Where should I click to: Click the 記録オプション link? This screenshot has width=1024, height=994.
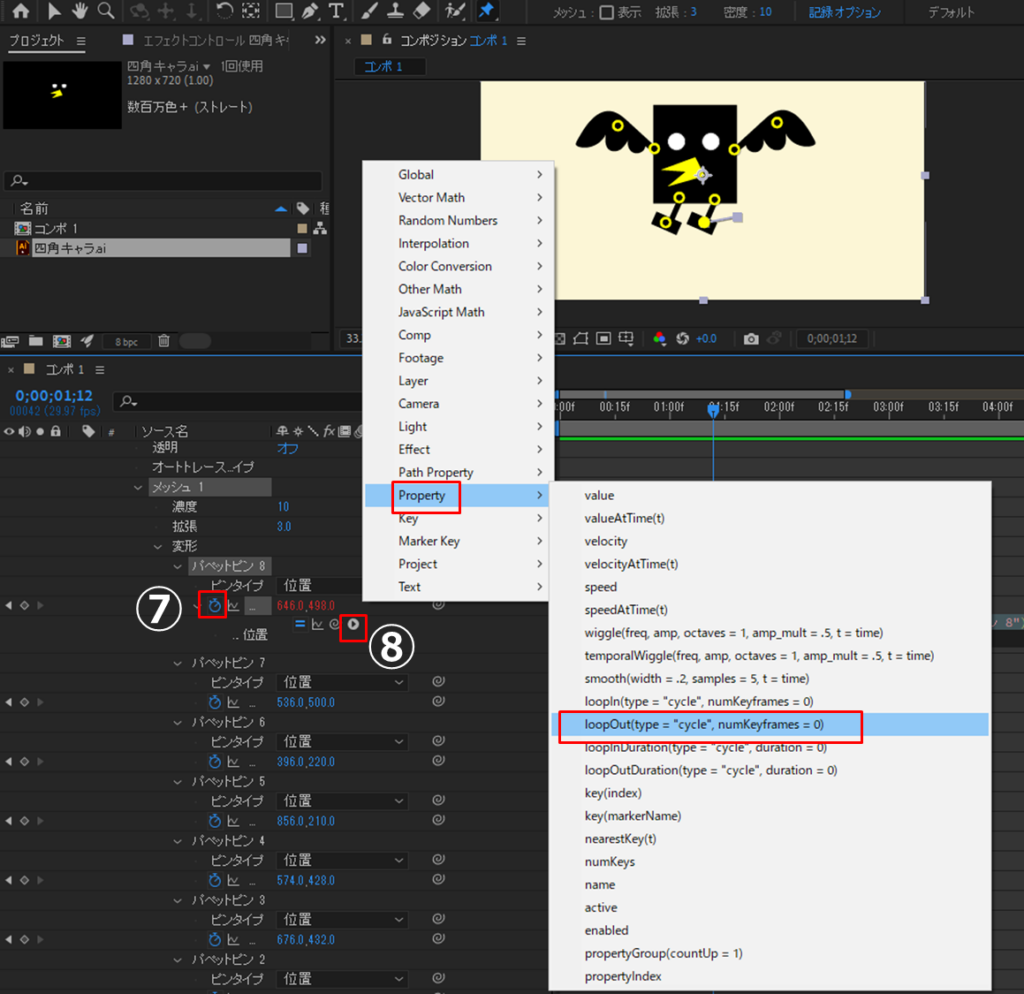pos(845,13)
